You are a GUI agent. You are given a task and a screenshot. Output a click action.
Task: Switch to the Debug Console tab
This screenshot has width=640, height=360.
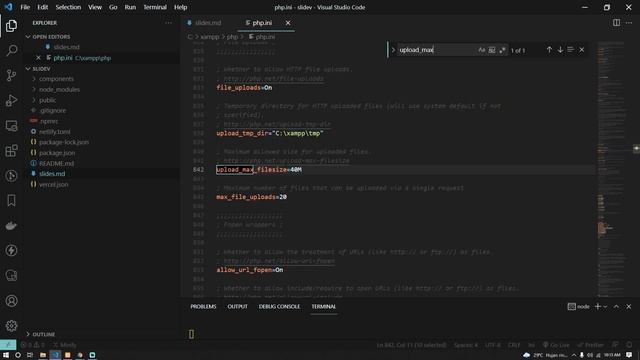click(279, 307)
